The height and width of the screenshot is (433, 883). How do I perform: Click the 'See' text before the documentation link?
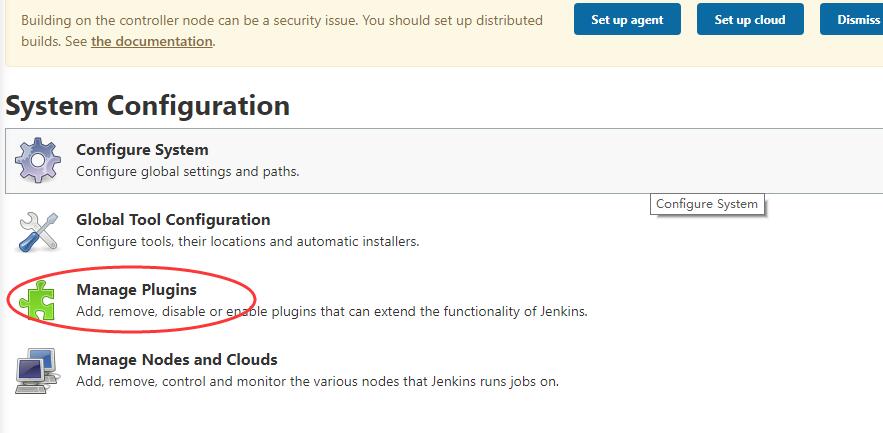[74, 42]
